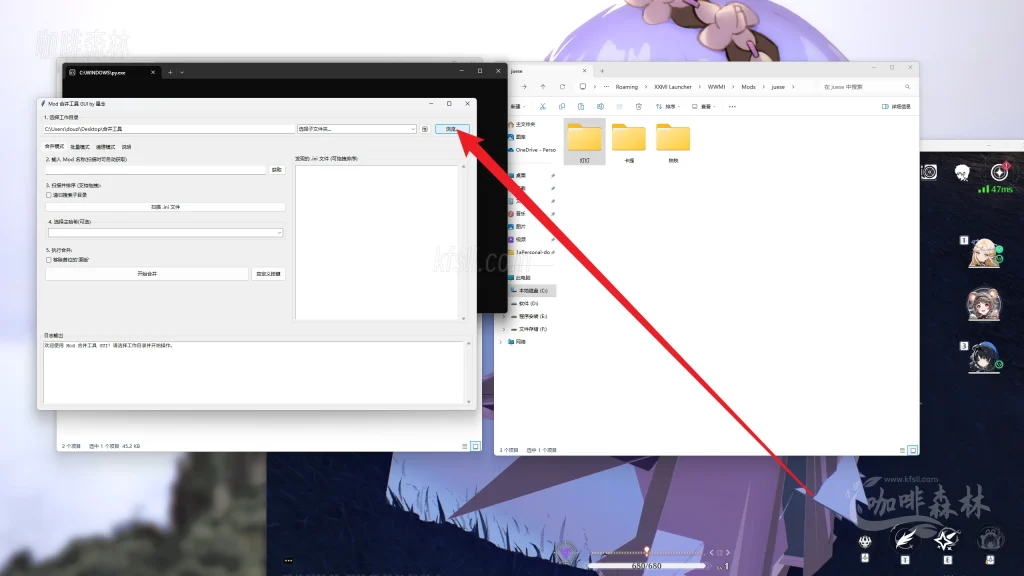The image size is (1024, 576).
Task: Click the scan .ini files button
Action: click(165, 207)
